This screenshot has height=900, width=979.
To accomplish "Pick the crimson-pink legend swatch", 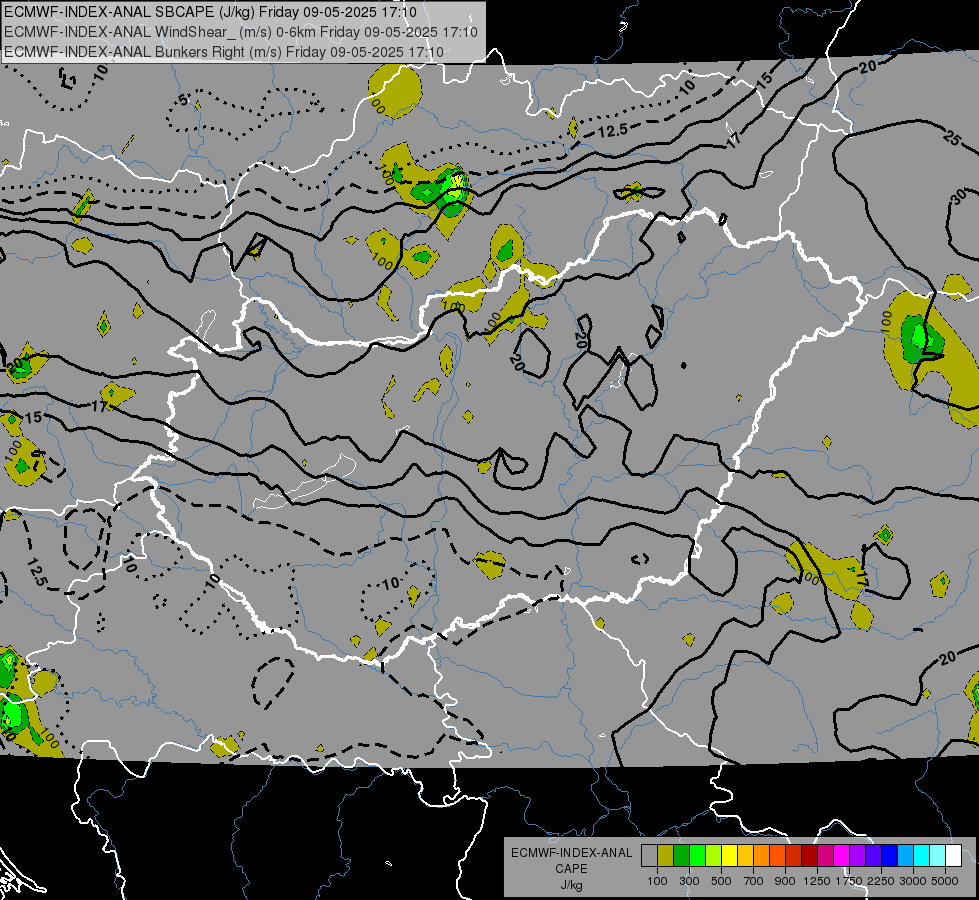I will 825,856.
